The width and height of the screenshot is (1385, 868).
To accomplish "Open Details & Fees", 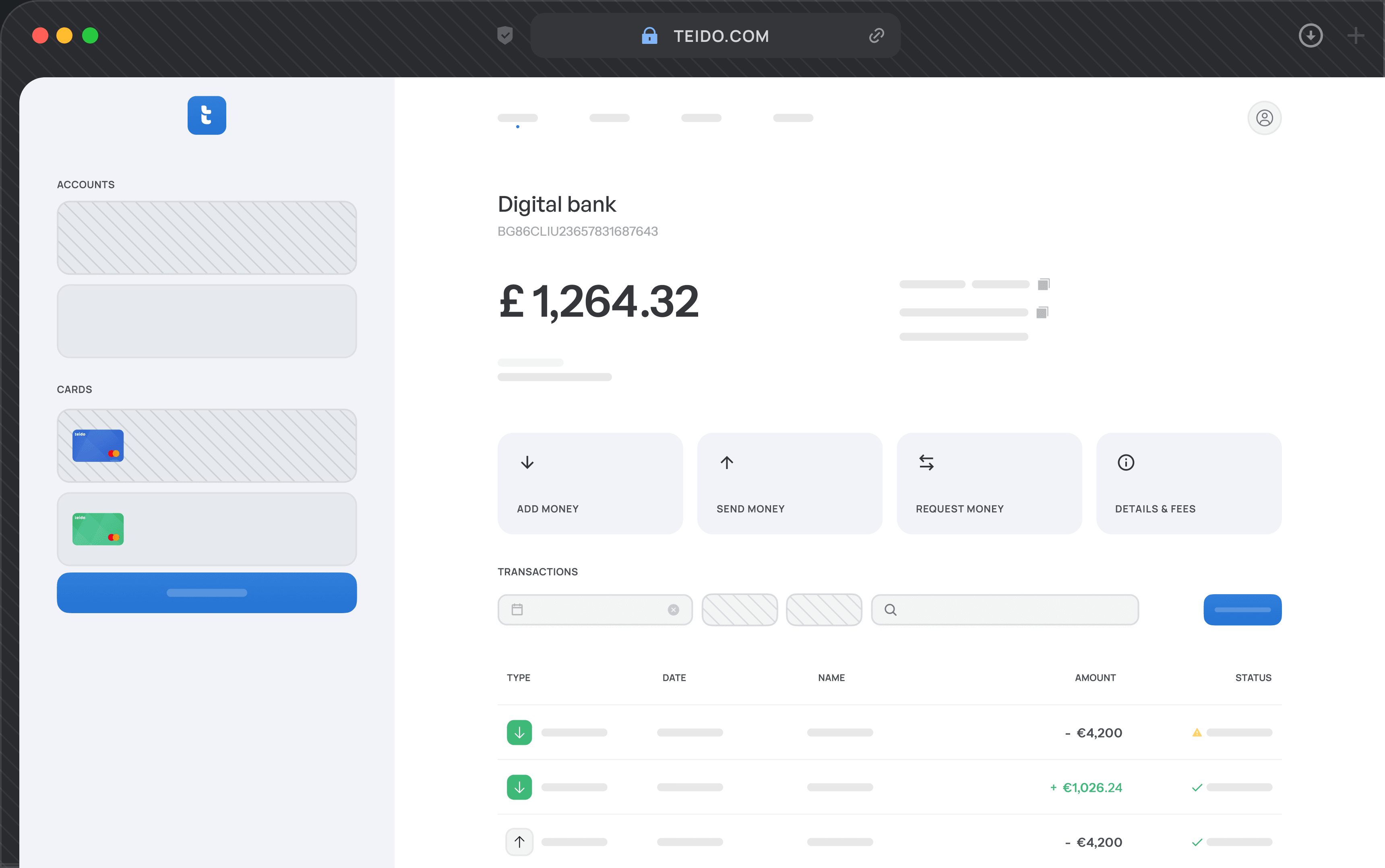I will point(1189,484).
